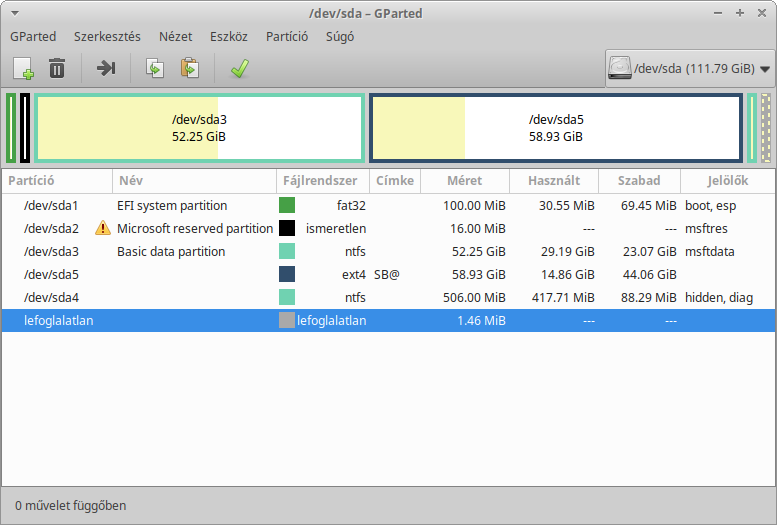The image size is (777, 525).
Task: Select the green sda1 sliver in disk map
Action: [x=11, y=128]
